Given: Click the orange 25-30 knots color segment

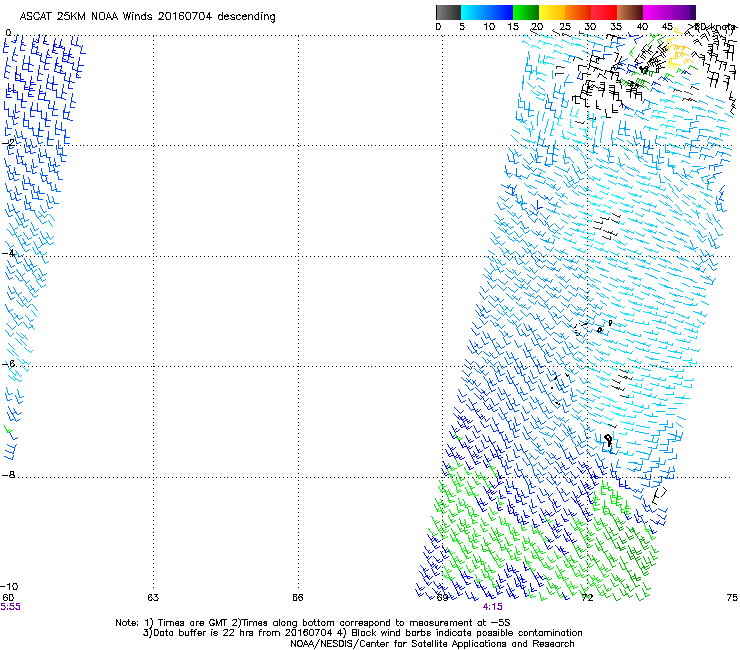Looking at the screenshot, I should click(x=578, y=12).
